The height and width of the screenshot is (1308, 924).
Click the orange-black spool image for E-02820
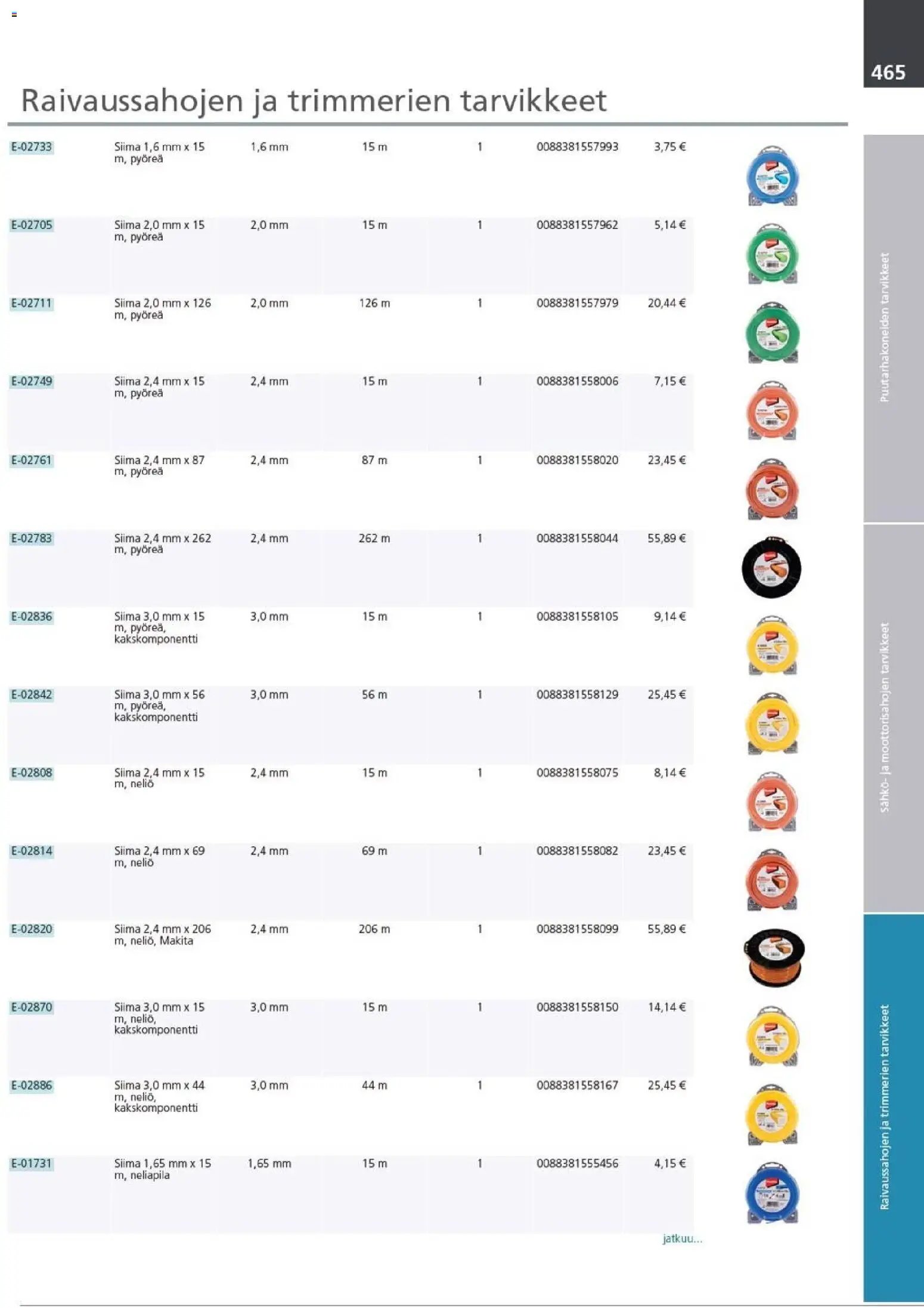(x=774, y=958)
